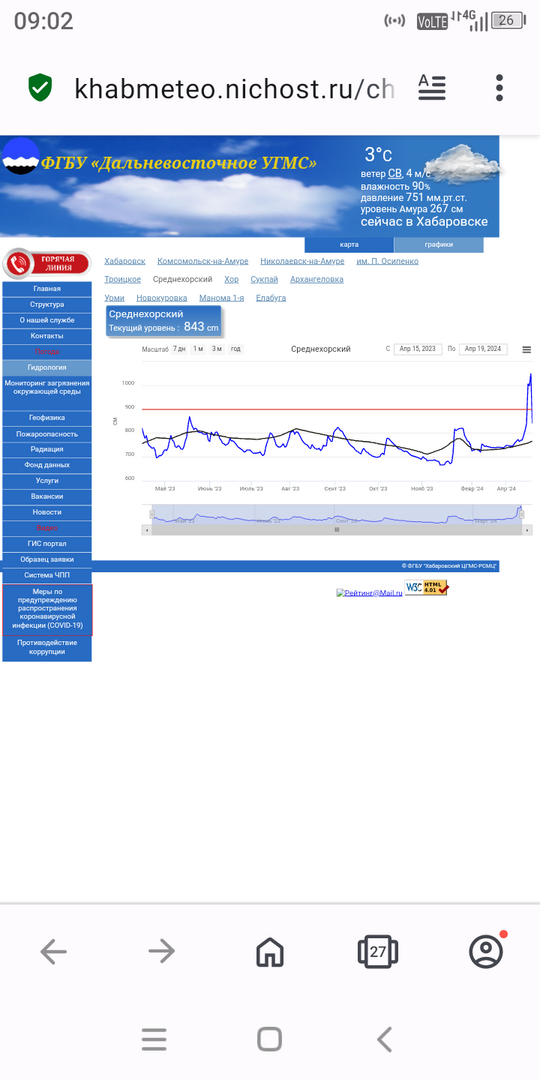Select the год zoom range

[x=236, y=349]
